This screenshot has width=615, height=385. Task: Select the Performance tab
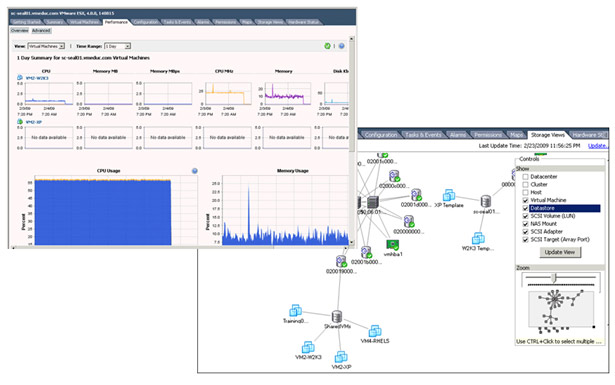(116, 22)
